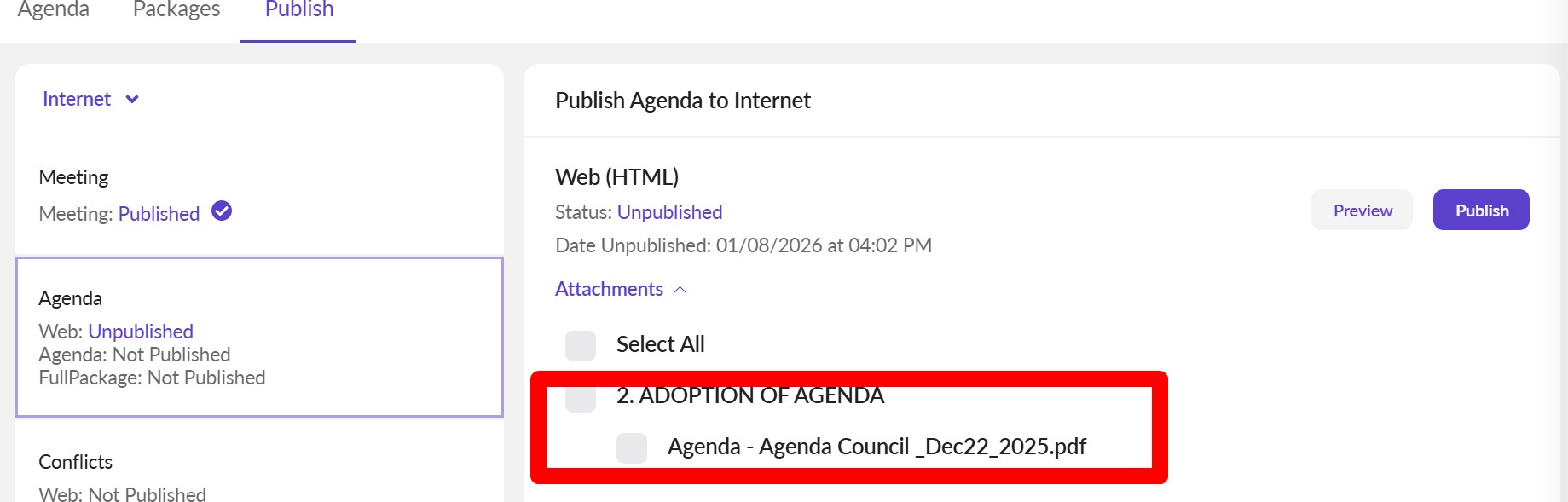Select the Agenda section card in sidebar

(259, 338)
